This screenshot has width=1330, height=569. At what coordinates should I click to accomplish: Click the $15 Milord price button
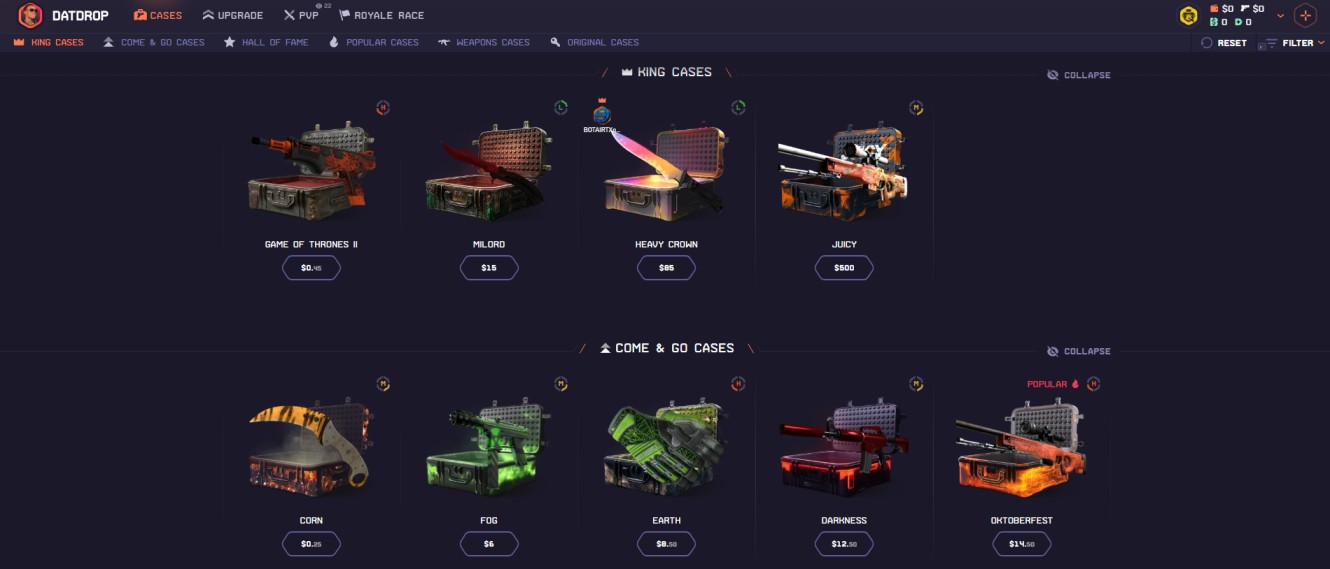489,268
